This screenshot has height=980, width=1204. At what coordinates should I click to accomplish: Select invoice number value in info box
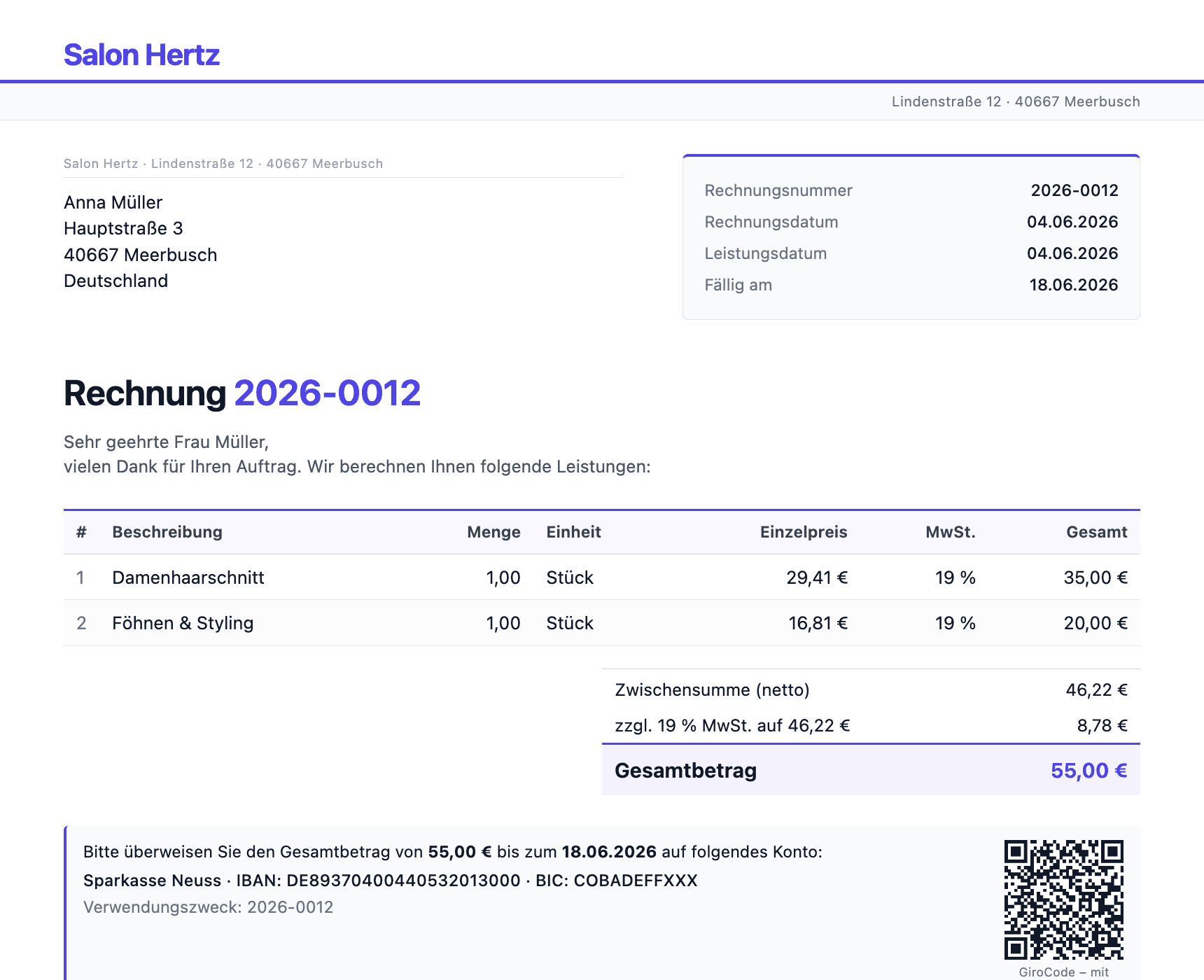[x=1074, y=190]
